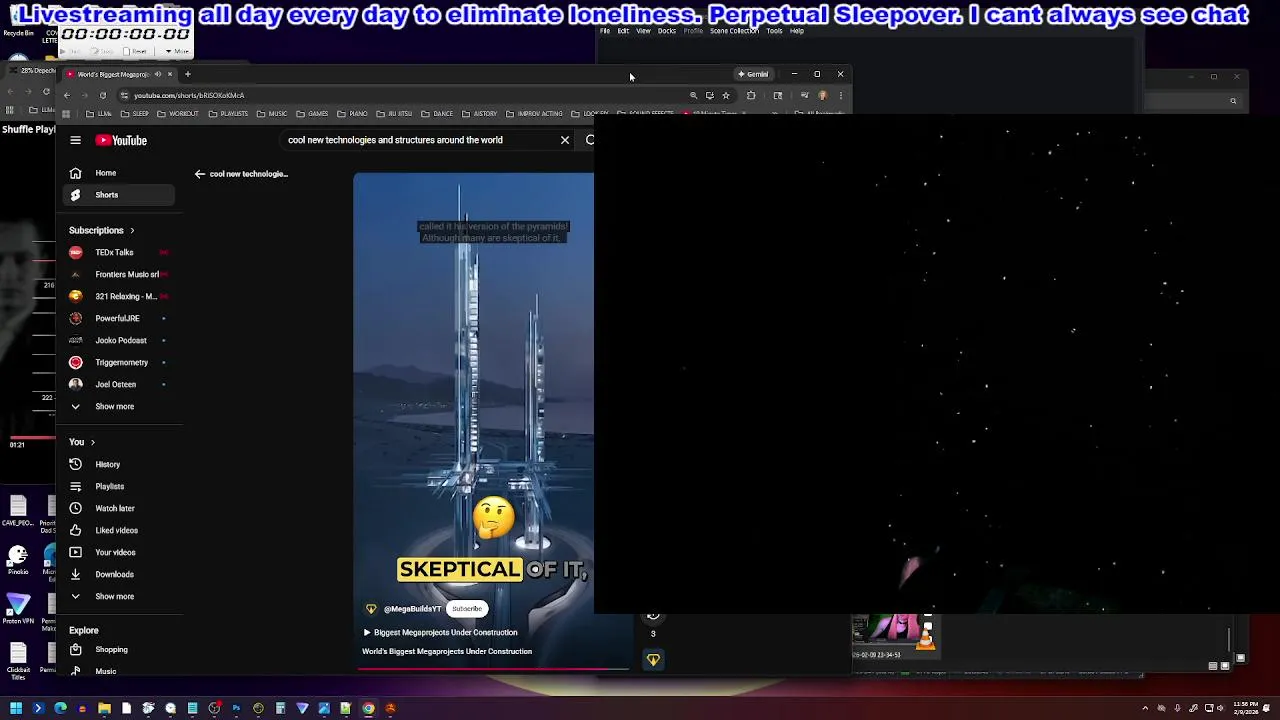Open Microsoft Edge from taskbar
Viewport: 1280px width, 720px height.
[60, 708]
